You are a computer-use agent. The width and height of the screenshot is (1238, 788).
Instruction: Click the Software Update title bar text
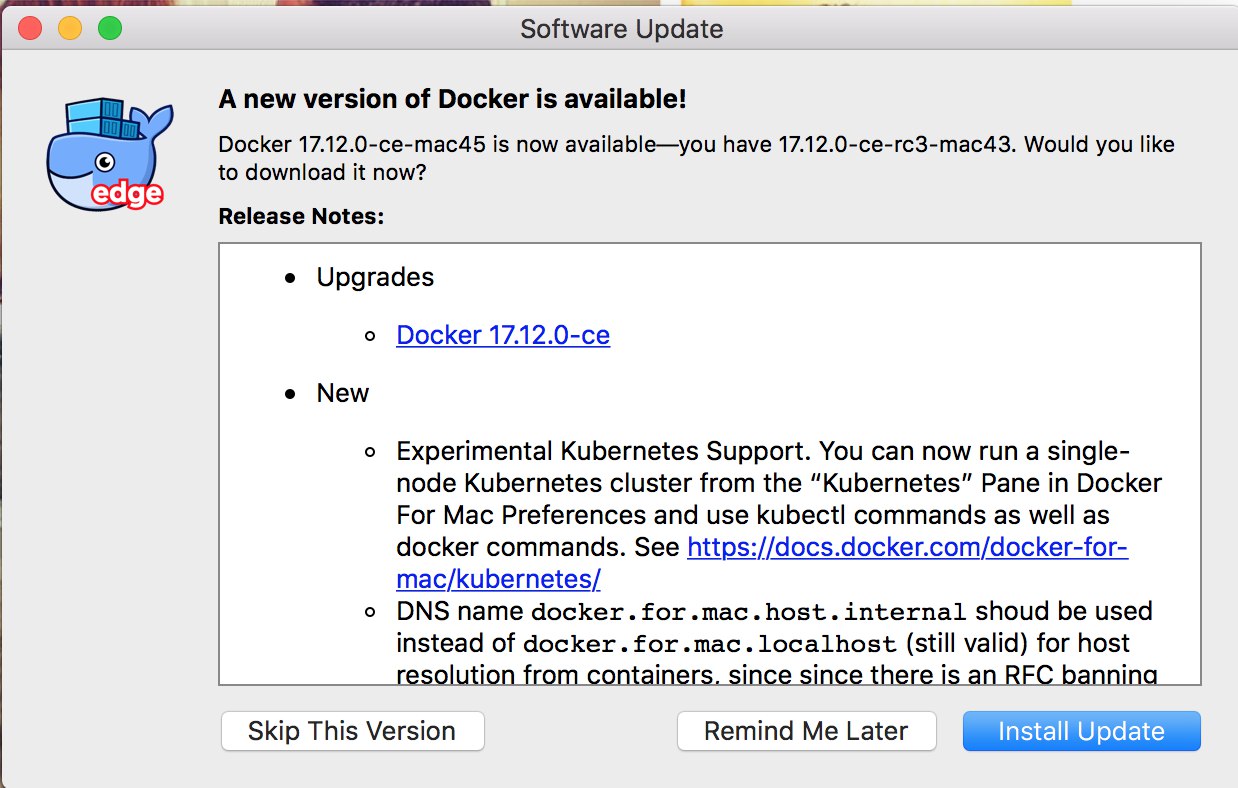pyautogui.click(x=621, y=29)
